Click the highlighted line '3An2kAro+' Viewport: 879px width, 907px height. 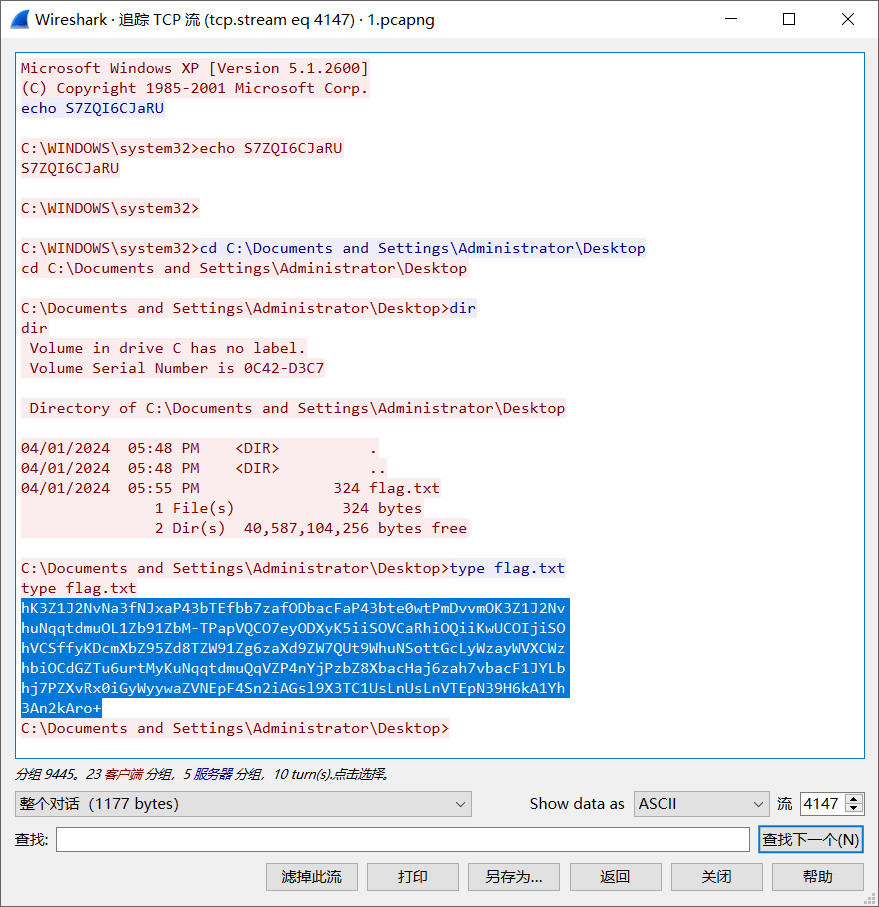click(61, 708)
